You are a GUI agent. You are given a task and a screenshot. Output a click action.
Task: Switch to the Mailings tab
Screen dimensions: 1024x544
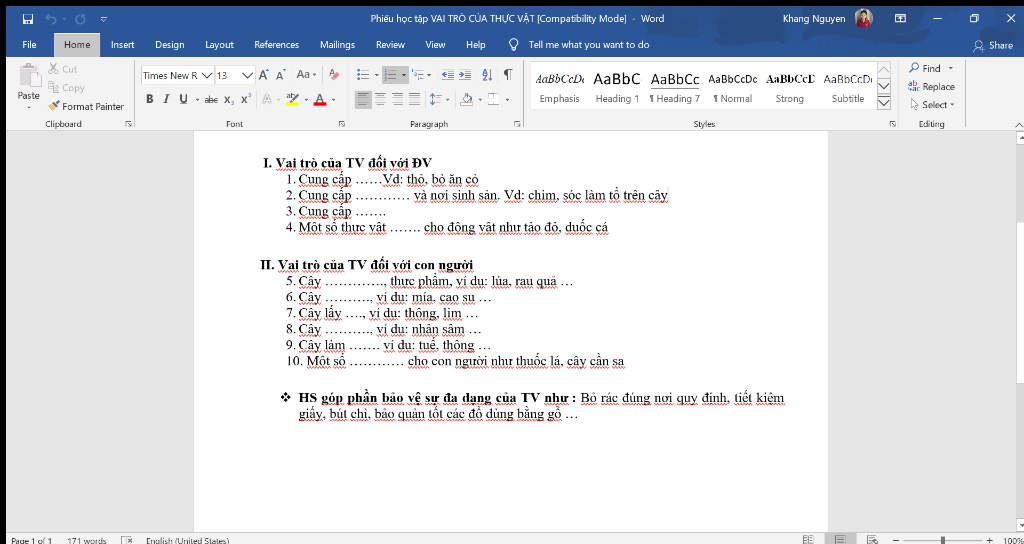pyautogui.click(x=338, y=45)
